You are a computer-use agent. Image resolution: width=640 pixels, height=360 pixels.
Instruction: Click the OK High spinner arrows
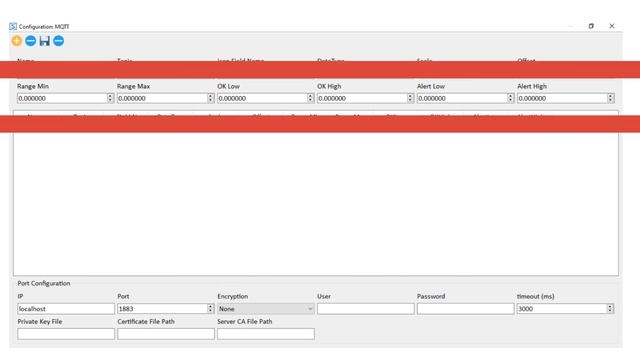(x=410, y=98)
